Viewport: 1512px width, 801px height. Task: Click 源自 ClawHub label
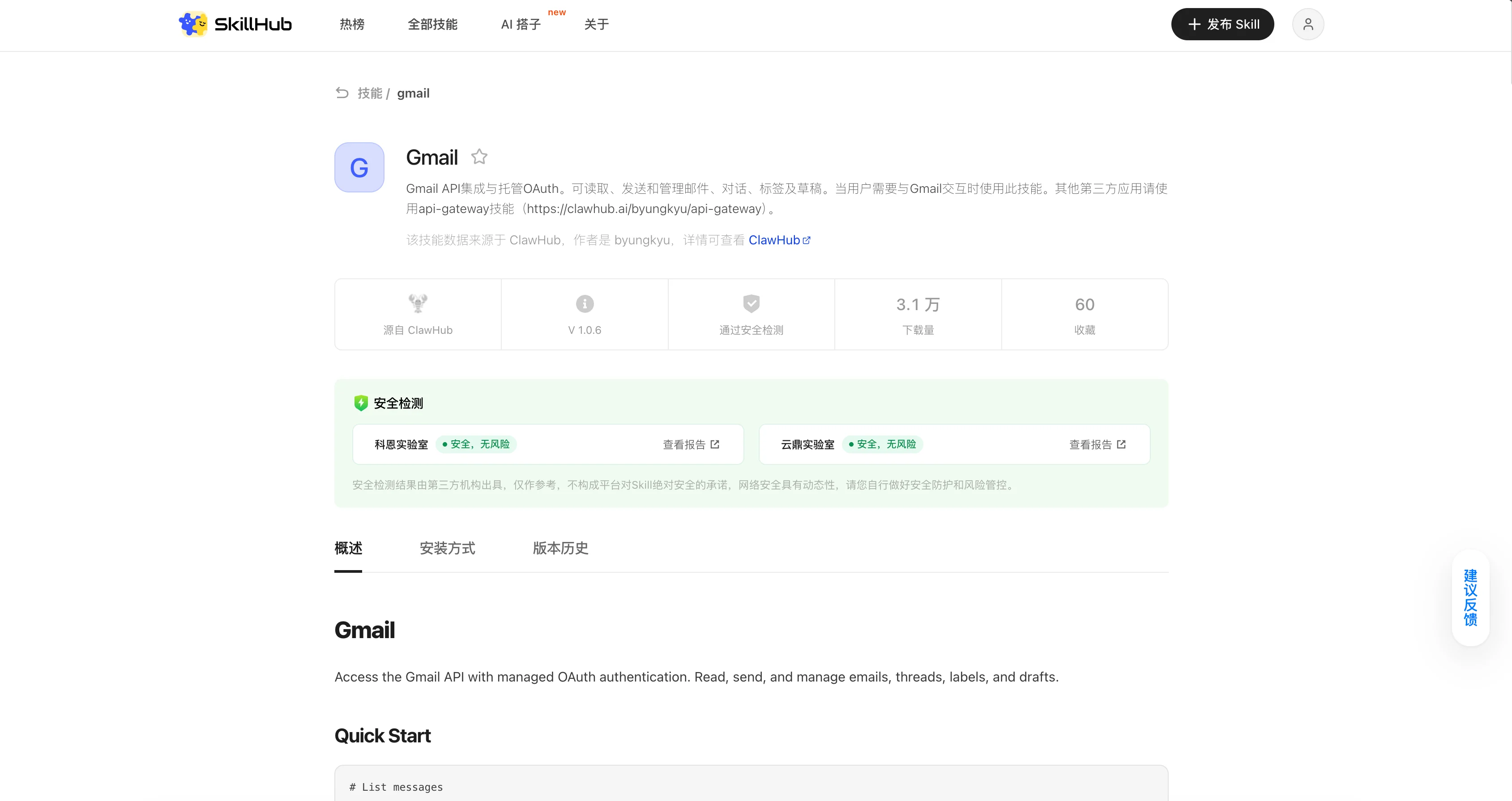[x=418, y=330]
